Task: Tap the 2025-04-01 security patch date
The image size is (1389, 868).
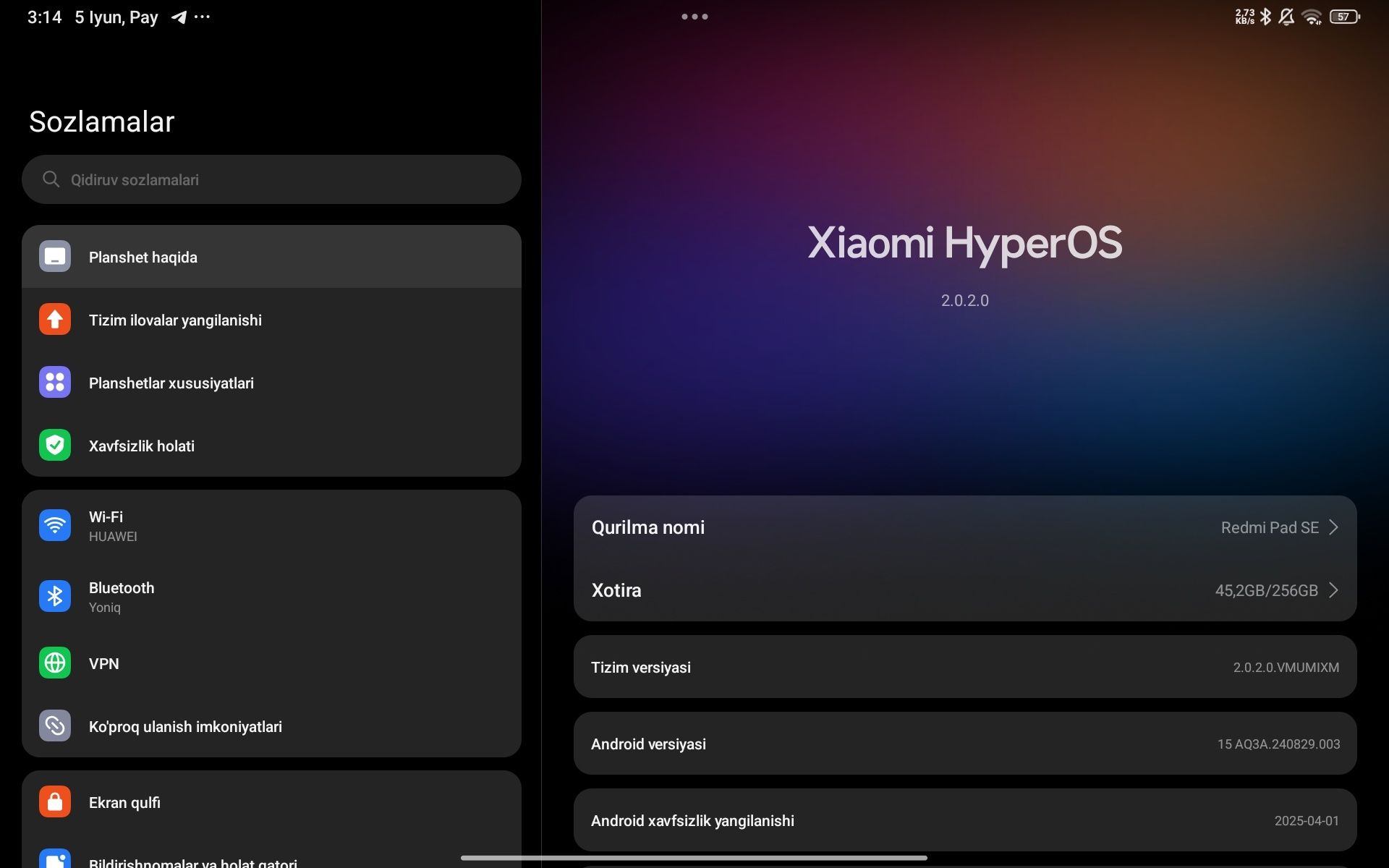Action: coord(1307,820)
